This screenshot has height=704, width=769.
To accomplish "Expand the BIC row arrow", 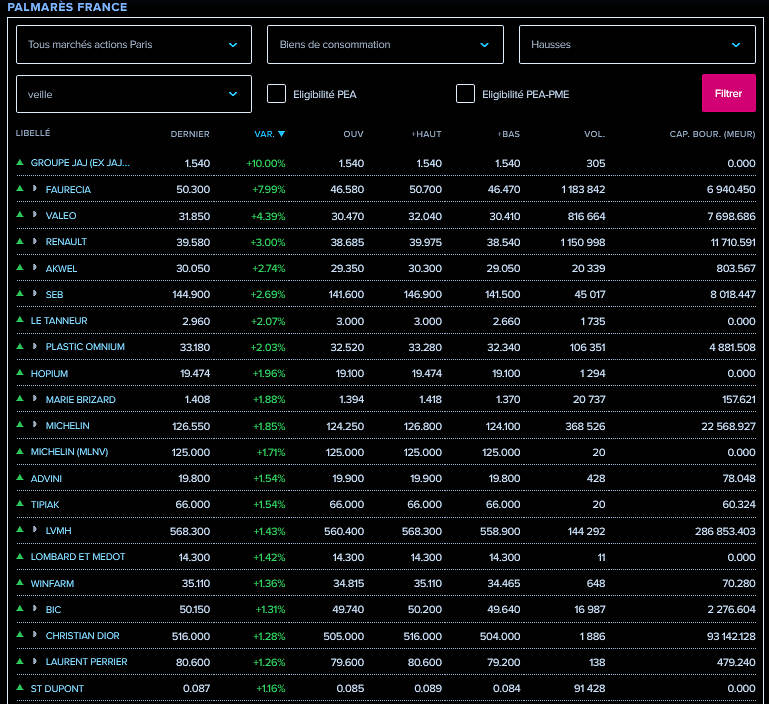I will pyautogui.click(x=34, y=608).
